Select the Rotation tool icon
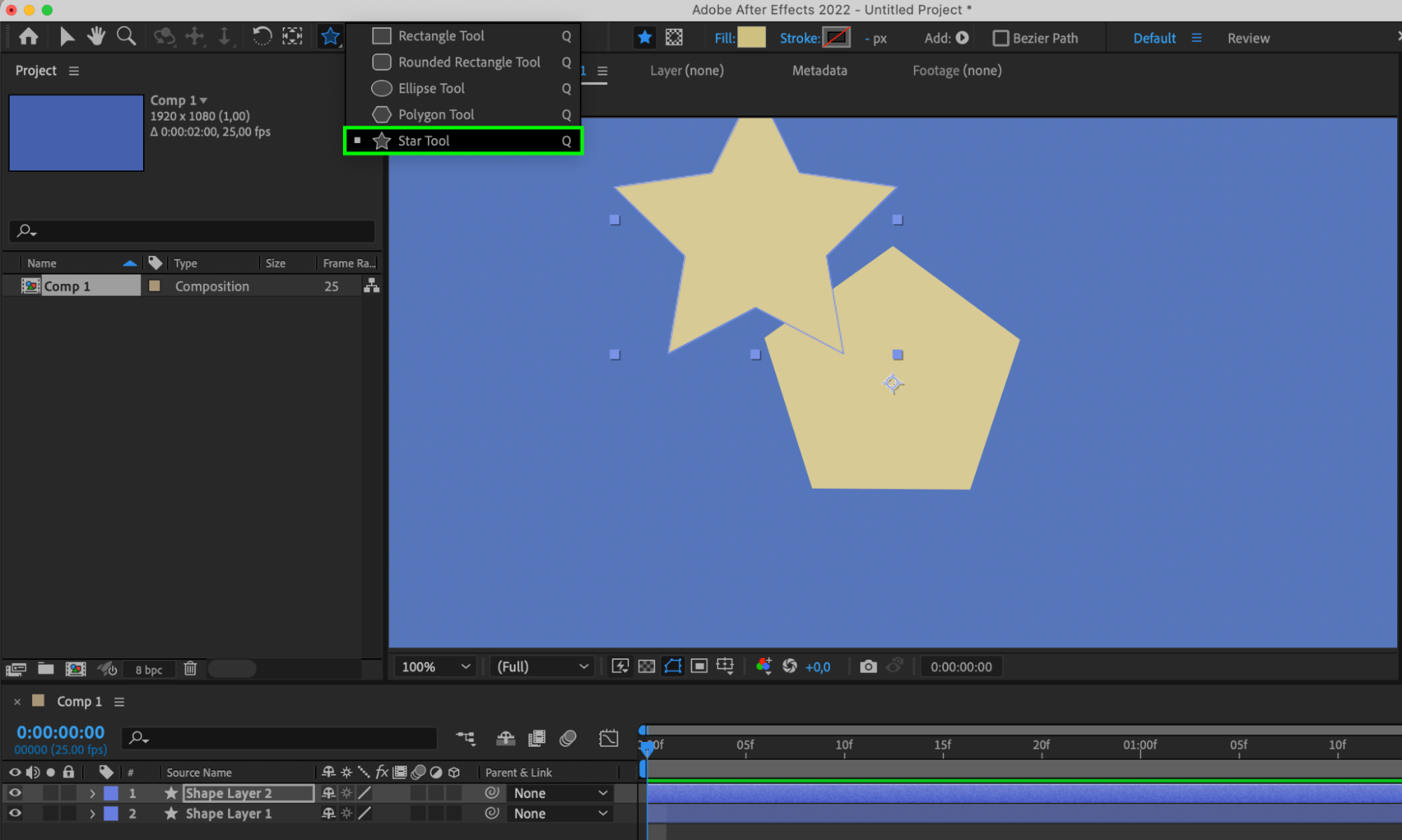This screenshot has height=840, width=1402. pyautogui.click(x=262, y=36)
